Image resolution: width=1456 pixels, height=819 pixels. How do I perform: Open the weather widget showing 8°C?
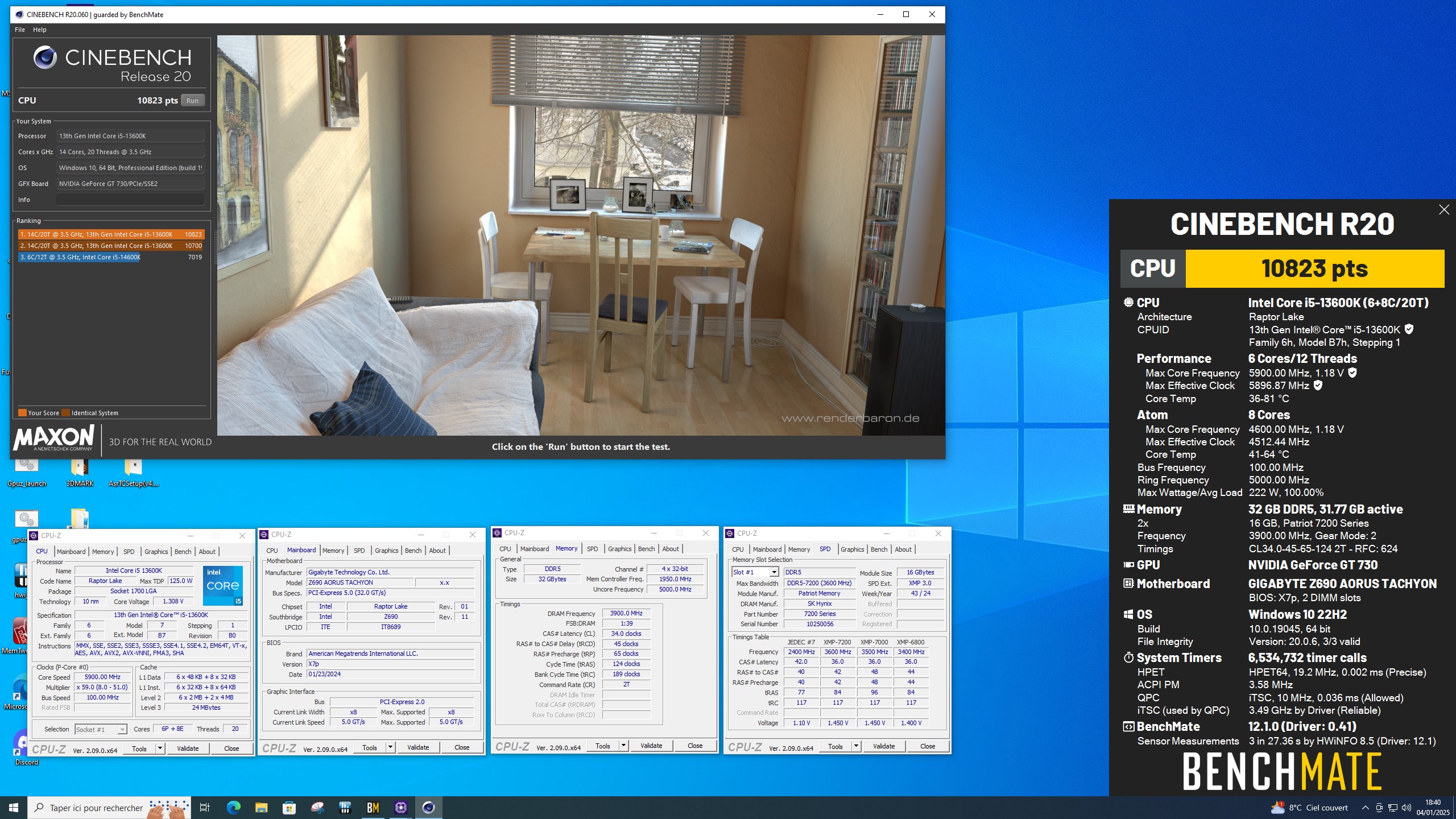click(x=1309, y=808)
